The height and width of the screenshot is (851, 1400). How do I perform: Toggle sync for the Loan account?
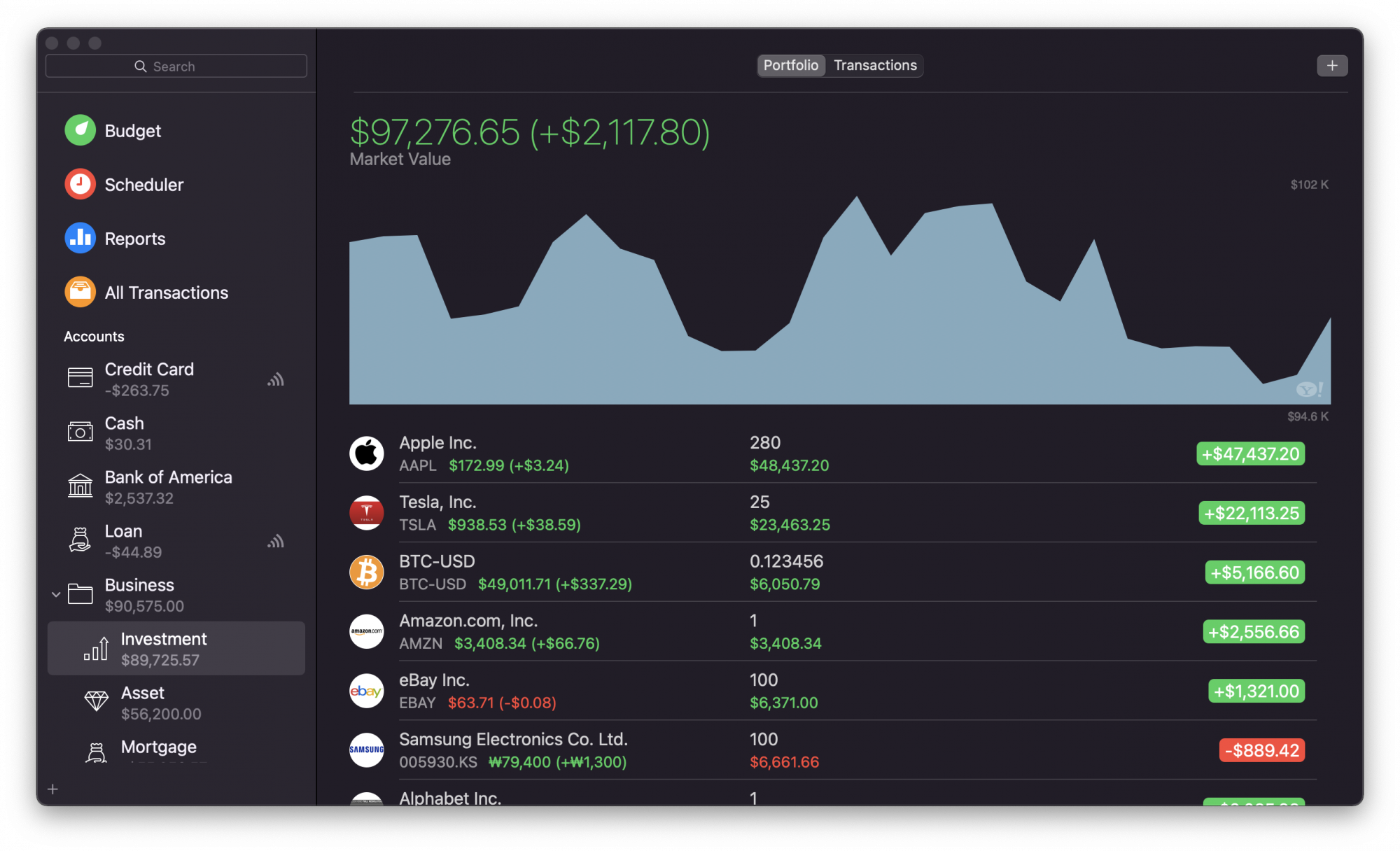(276, 541)
